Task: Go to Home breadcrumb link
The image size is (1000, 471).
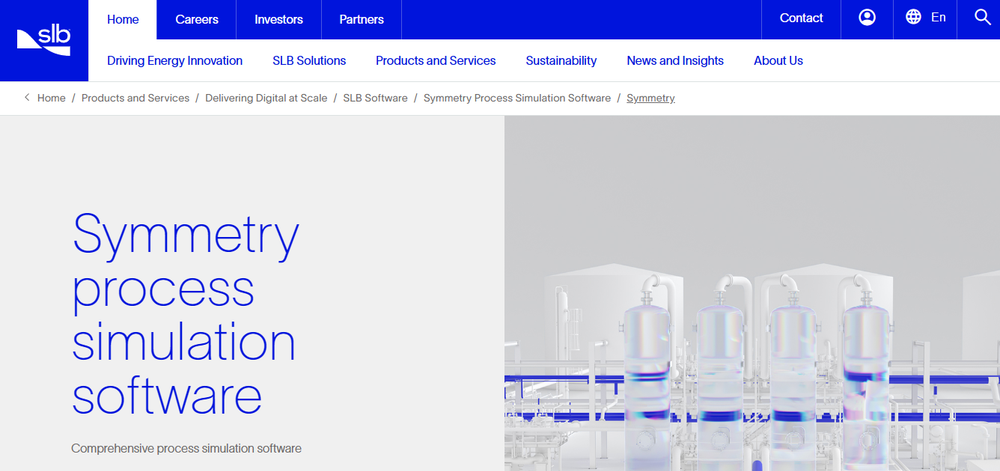Action: pyautogui.click(x=51, y=98)
